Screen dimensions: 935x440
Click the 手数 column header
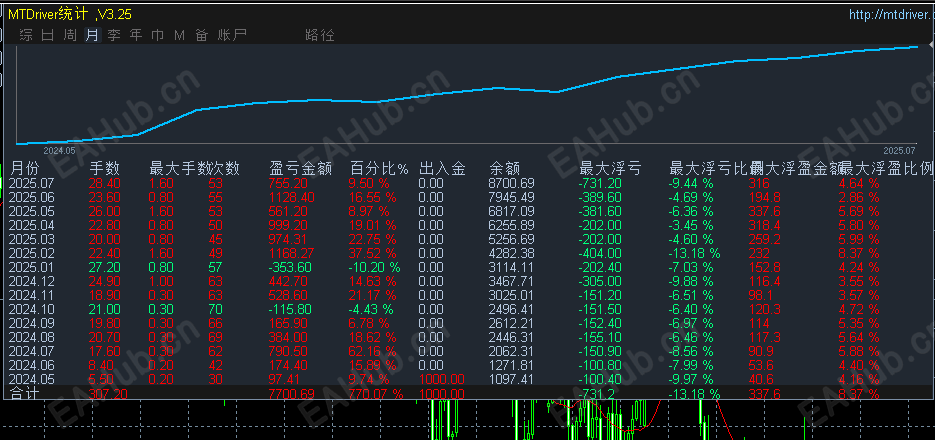104,169
